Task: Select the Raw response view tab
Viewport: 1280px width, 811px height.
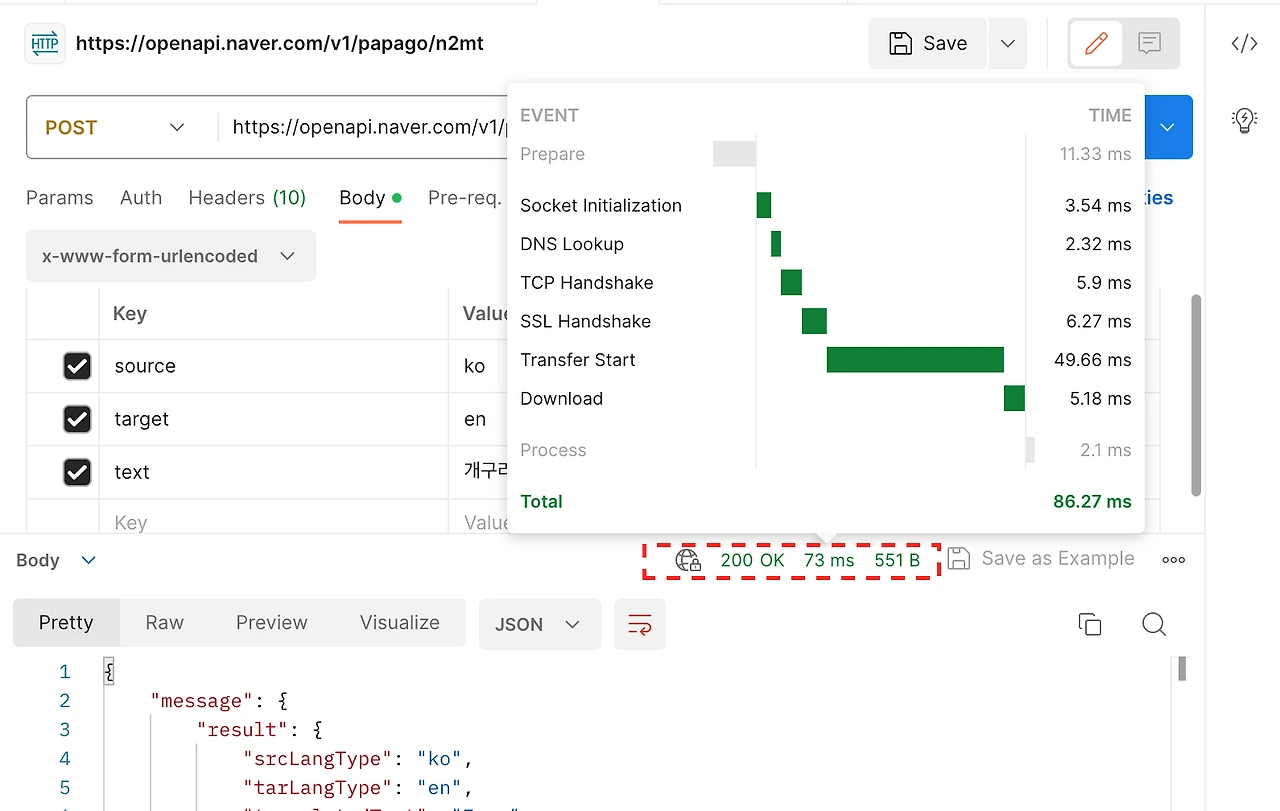Action: (165, 623)
